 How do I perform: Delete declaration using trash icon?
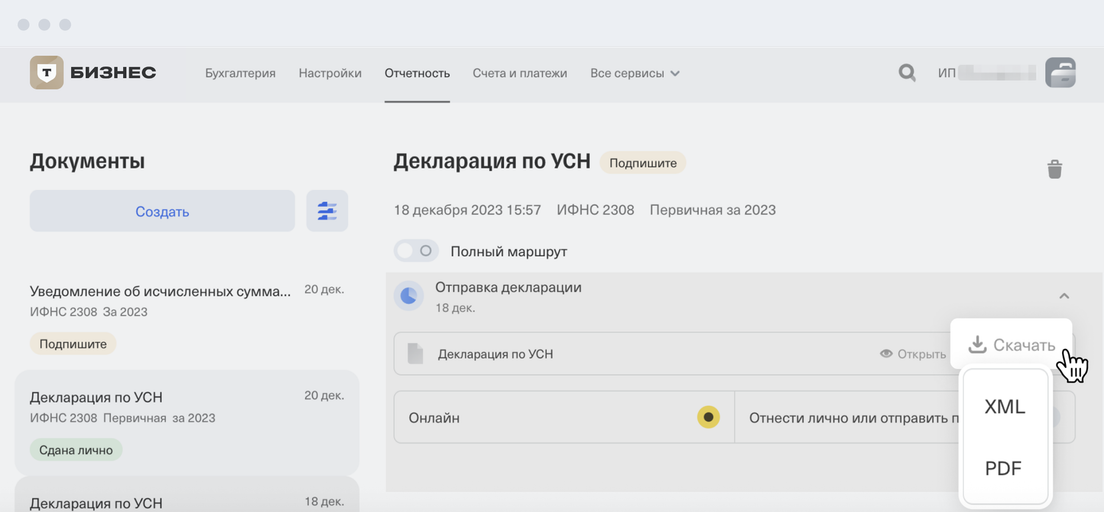[x=1054, y=169]
